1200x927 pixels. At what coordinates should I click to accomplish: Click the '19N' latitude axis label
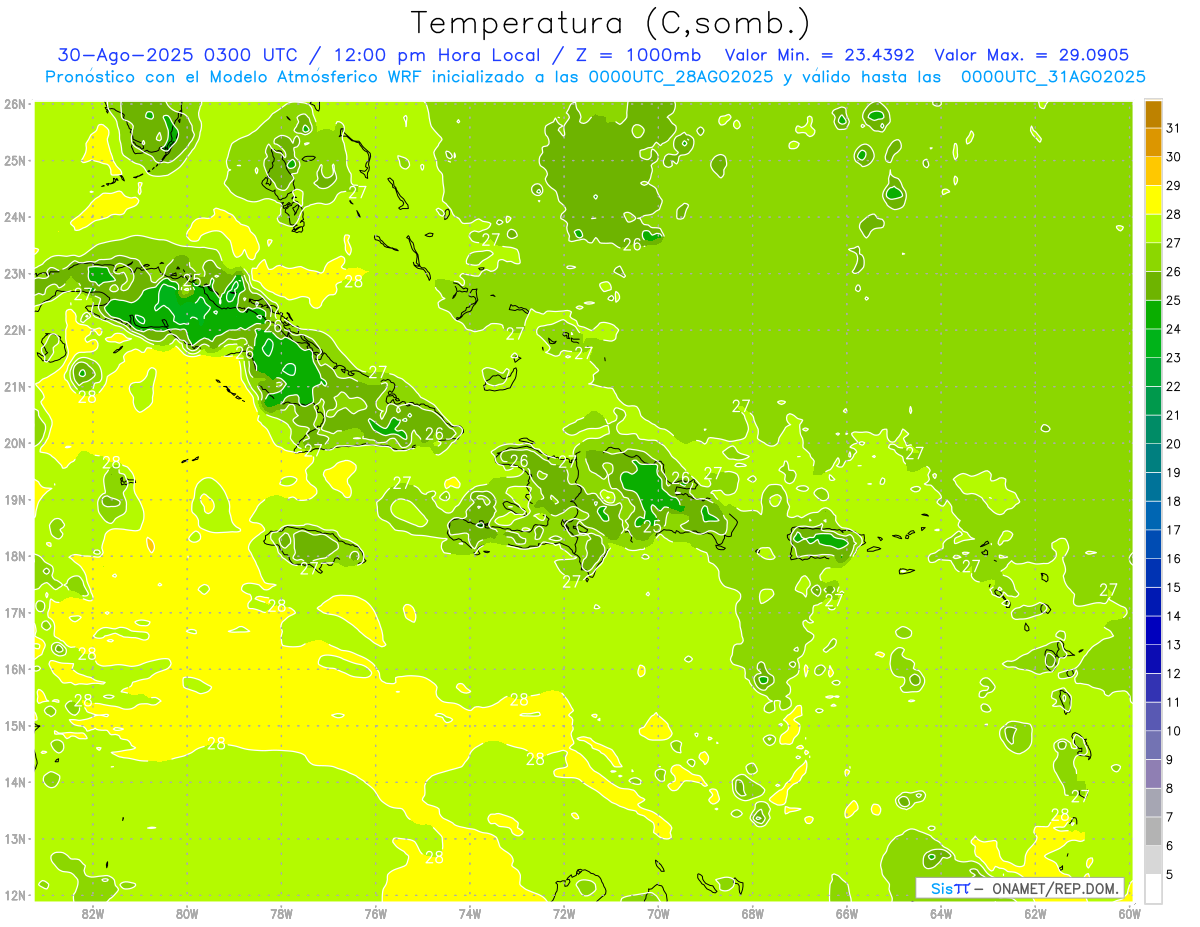[14, 500]
